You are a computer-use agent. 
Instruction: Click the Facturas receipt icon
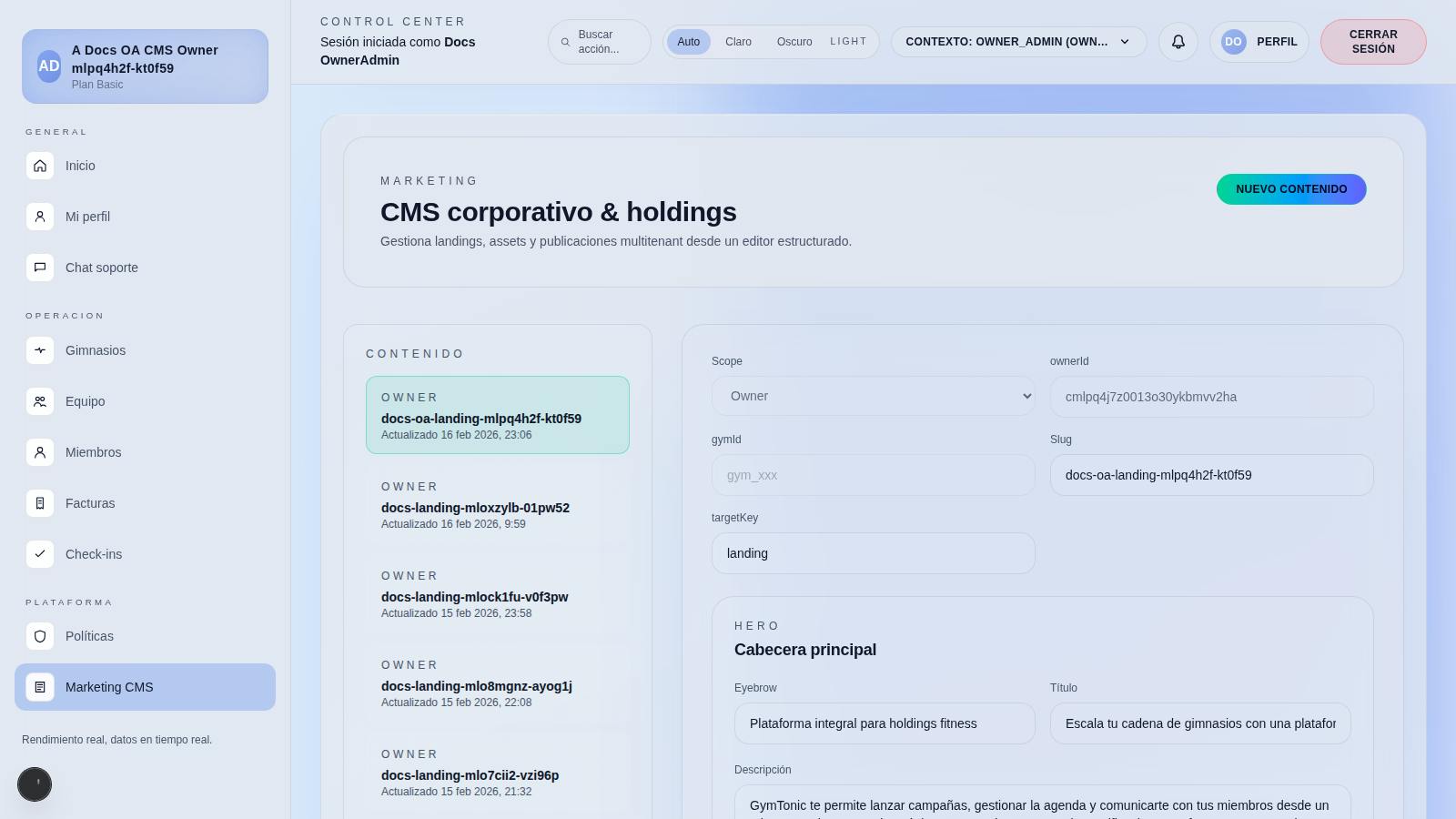click(x=40, y=503)
